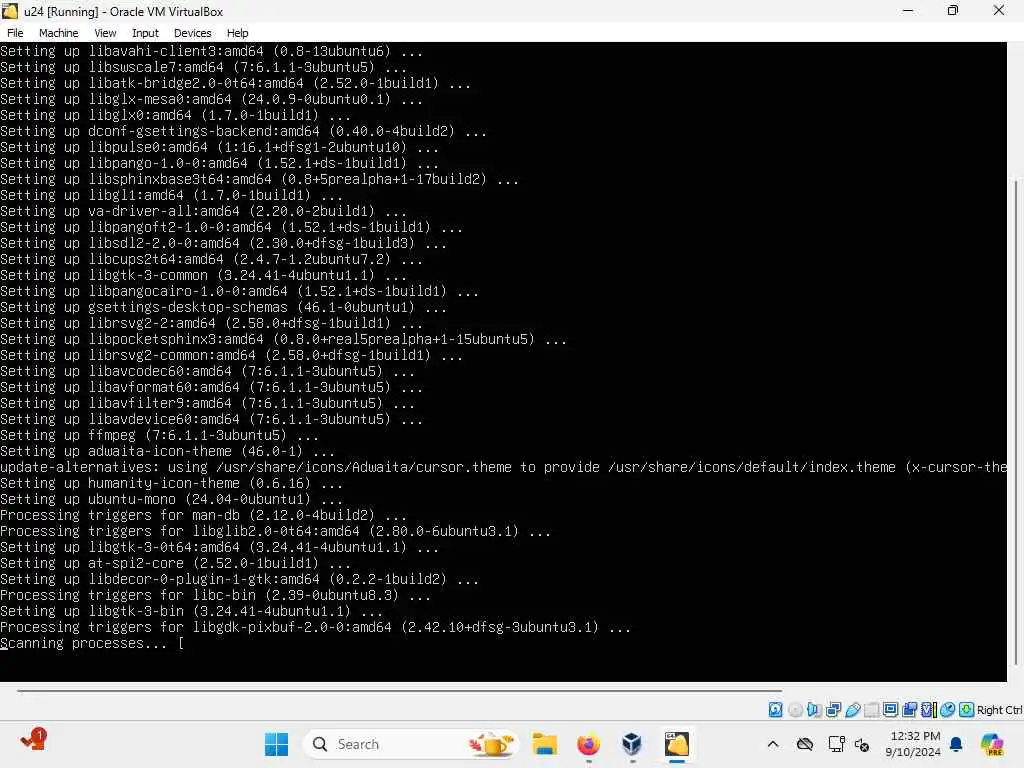Open the Help menu

point(237,33)
